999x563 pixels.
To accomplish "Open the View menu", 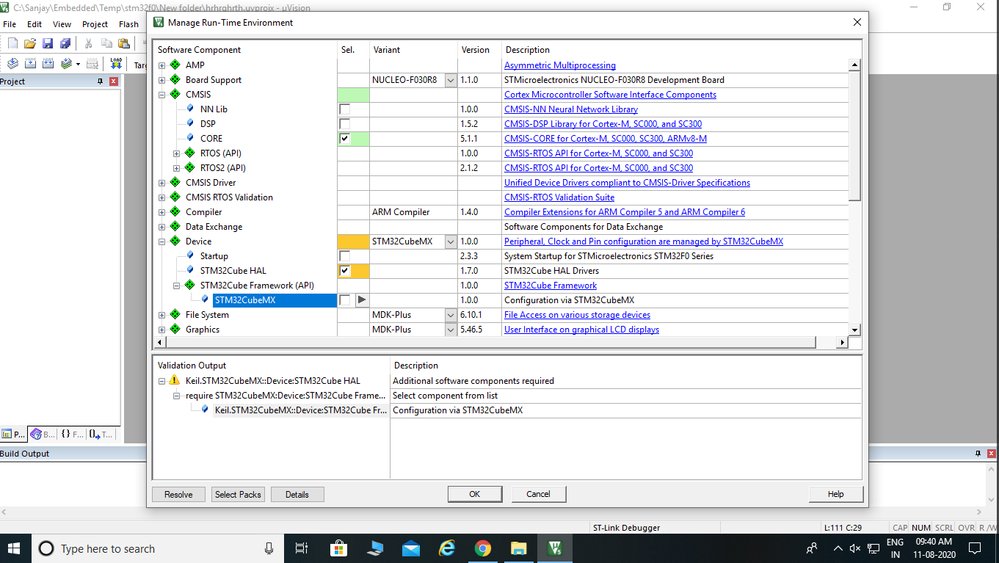I will (62, 24).
